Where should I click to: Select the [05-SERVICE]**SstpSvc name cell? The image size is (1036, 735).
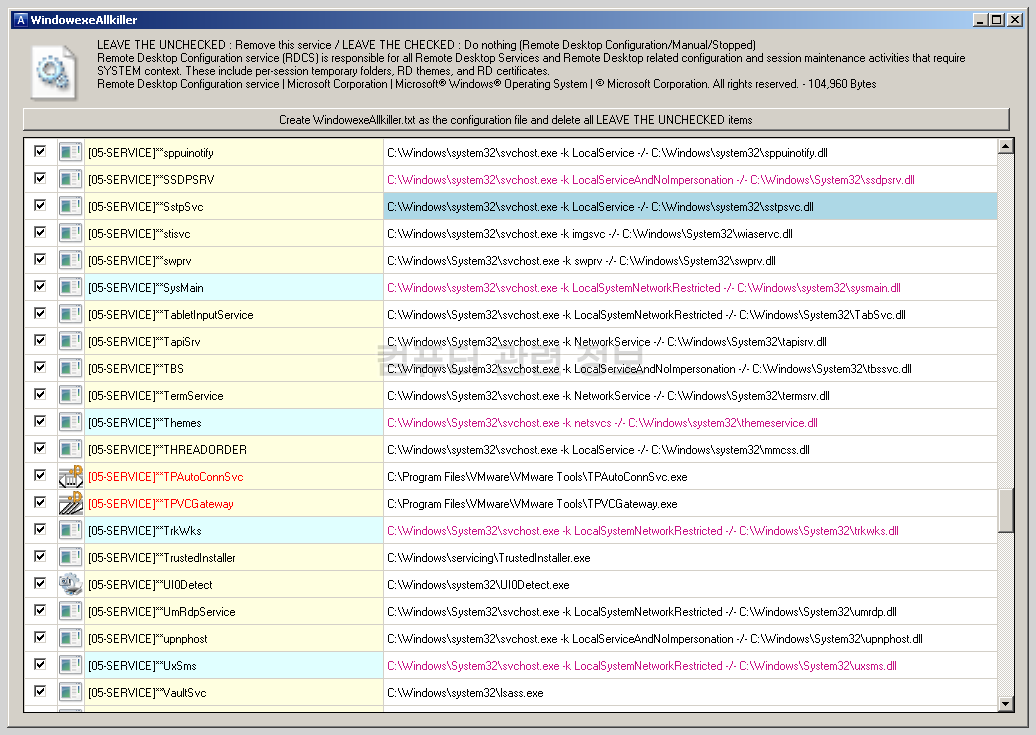(x=234, y=207)
